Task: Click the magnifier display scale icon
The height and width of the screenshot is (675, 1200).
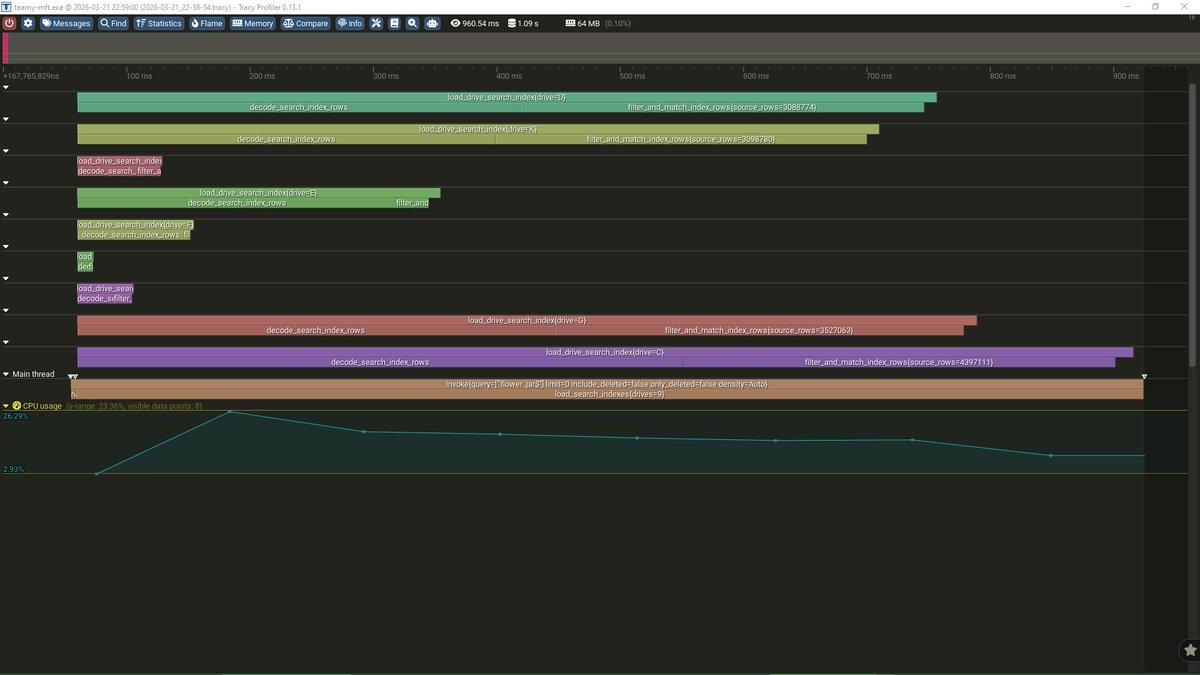Action: point(412,23)
